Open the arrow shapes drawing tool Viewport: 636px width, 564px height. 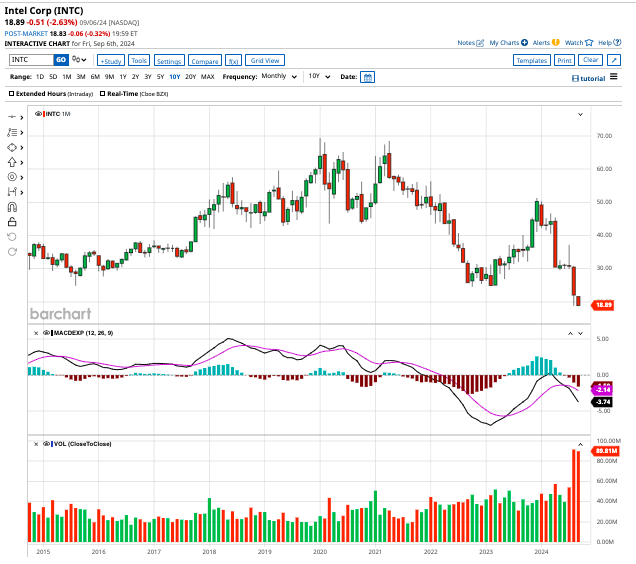[13, 161]
